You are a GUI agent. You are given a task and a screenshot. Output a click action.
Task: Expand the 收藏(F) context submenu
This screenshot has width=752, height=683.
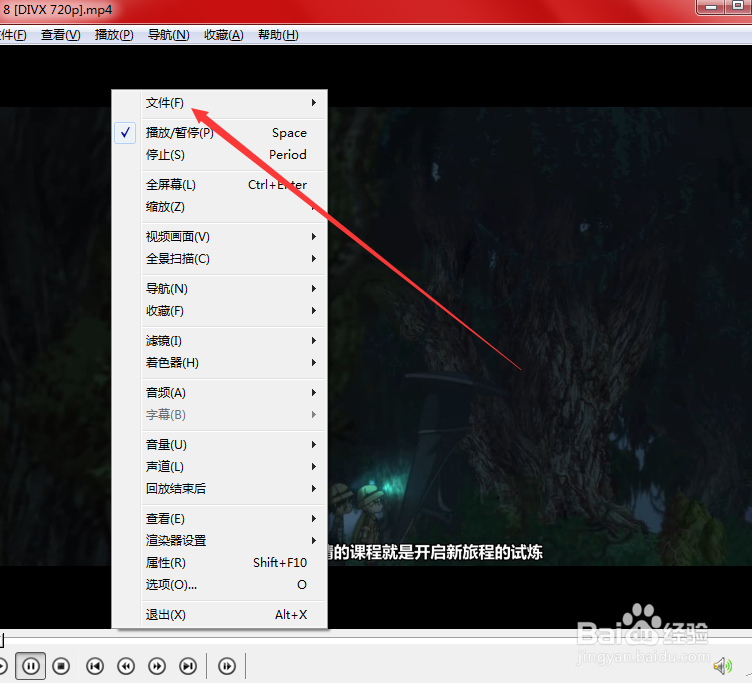220,311
